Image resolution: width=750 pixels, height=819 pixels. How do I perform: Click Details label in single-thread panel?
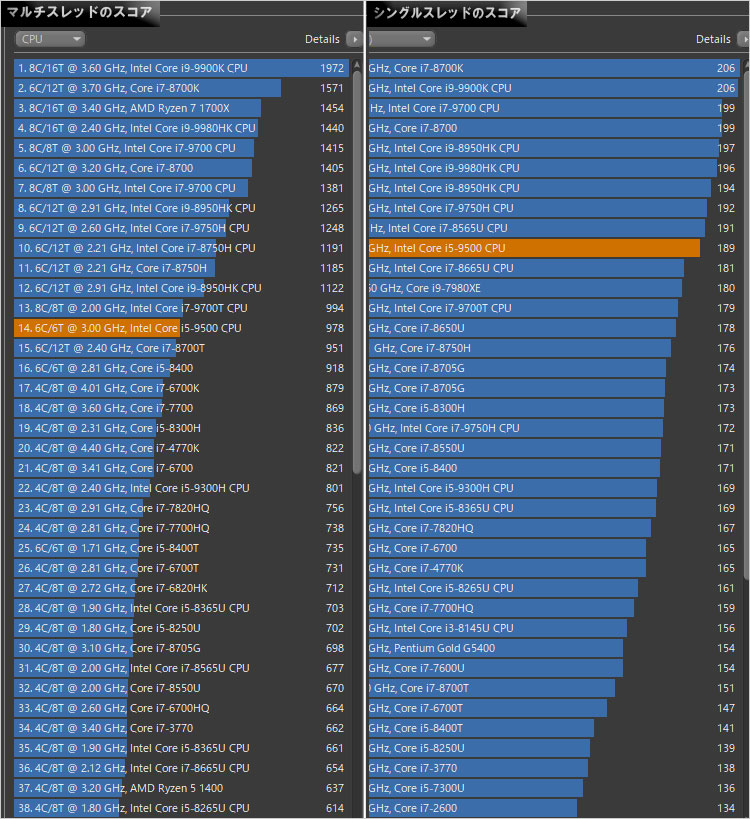713,39
